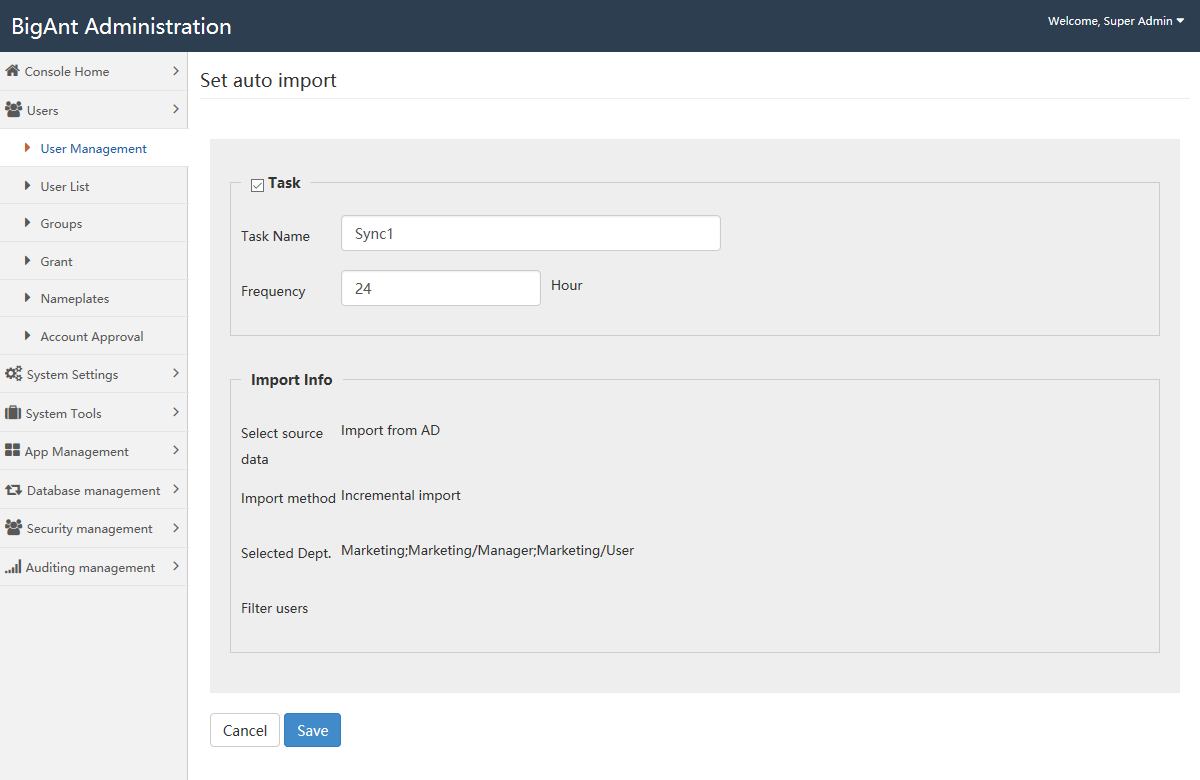Viewport: 1200px width, 780px height.
Task: Expand System Tools chevron
Action: pyautogui.click(x=176, y=412)
